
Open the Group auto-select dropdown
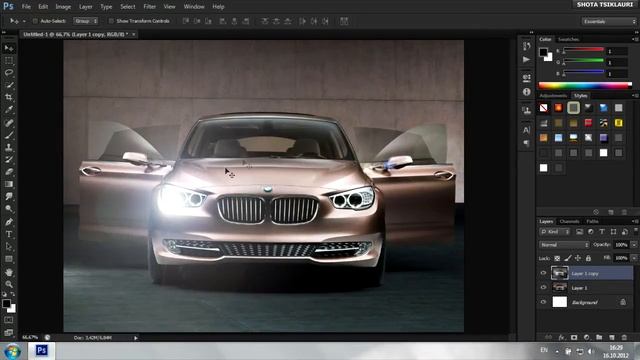click(x=86, y=21)
